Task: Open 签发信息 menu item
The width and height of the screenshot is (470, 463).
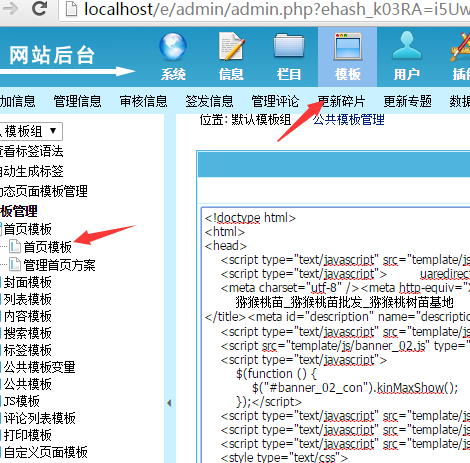Action: click(x=209, y=101)
